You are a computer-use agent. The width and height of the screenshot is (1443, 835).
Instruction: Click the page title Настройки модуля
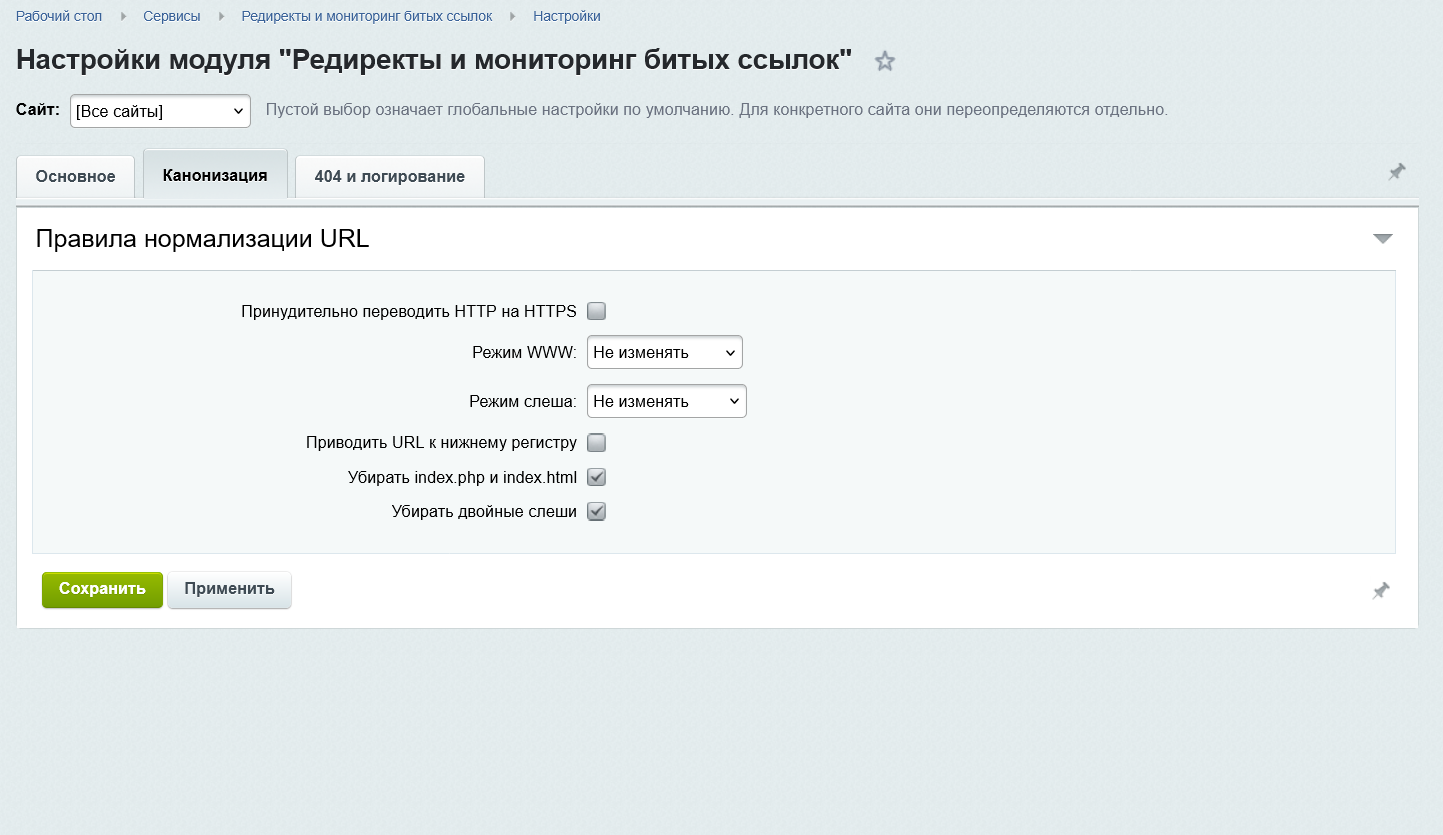point(434,60)
